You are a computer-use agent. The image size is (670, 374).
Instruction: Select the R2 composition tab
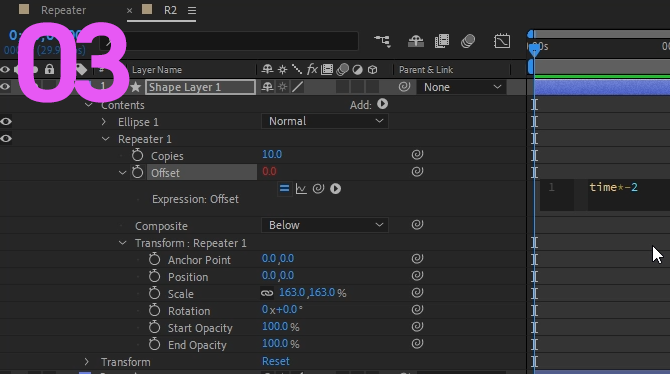(x=170, y=10)
